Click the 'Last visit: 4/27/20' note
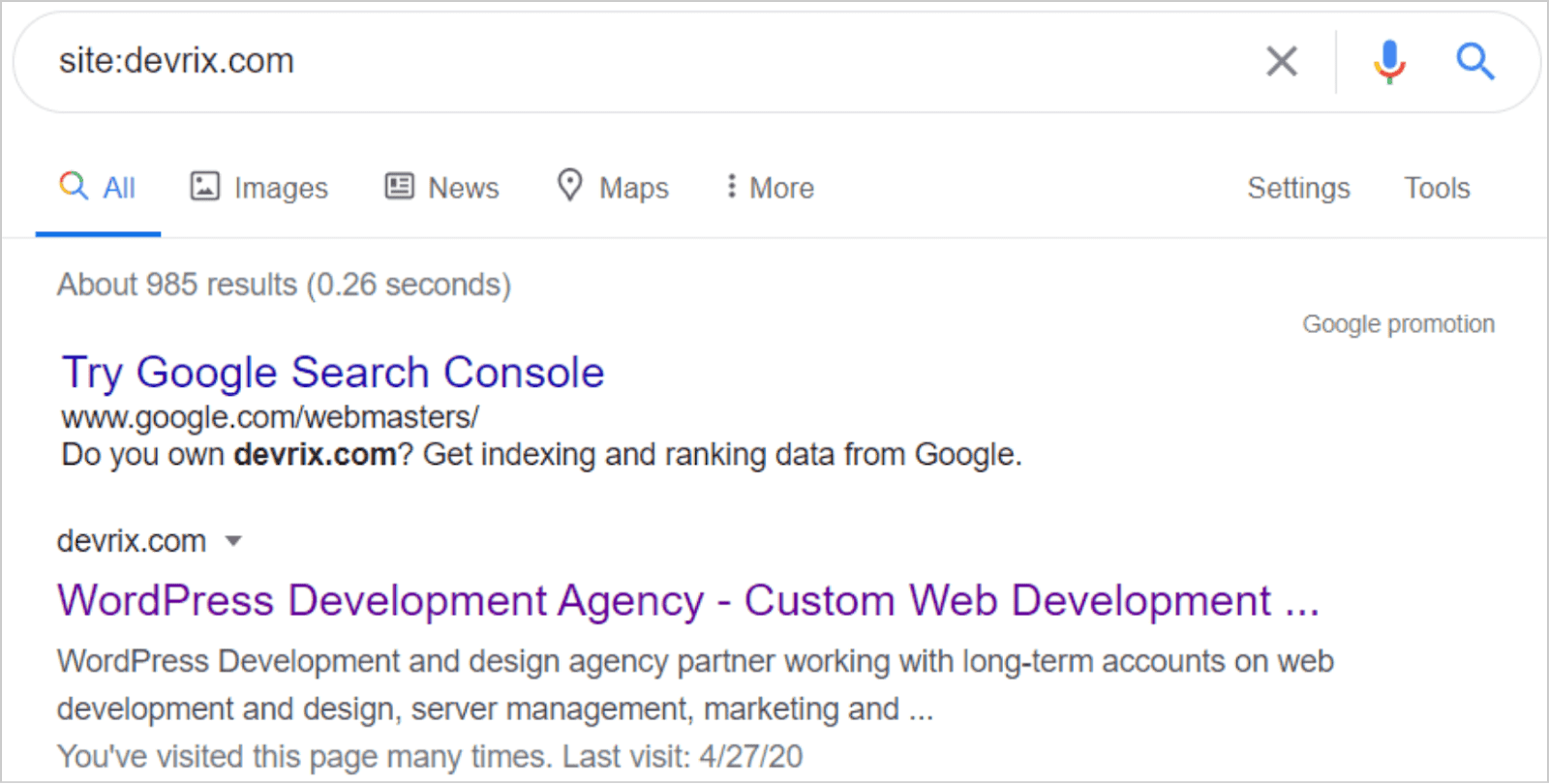 point(683,757)
